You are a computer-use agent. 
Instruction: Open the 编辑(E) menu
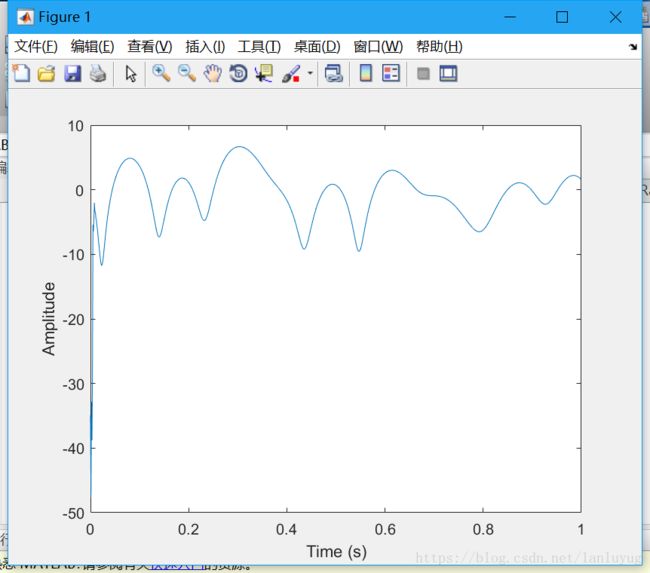[92, 46]
